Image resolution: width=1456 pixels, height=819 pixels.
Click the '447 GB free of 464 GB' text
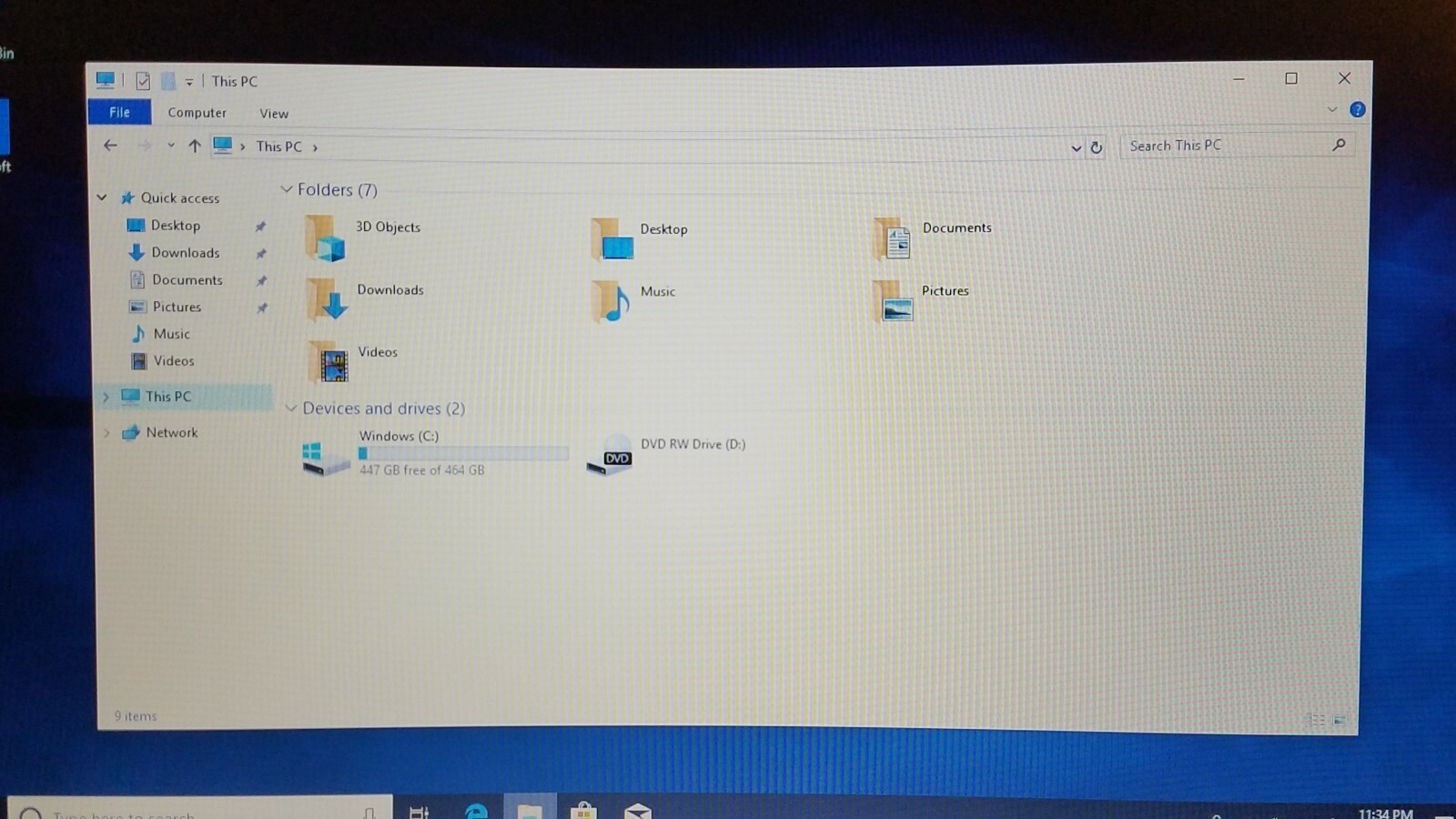click(421, 470)
